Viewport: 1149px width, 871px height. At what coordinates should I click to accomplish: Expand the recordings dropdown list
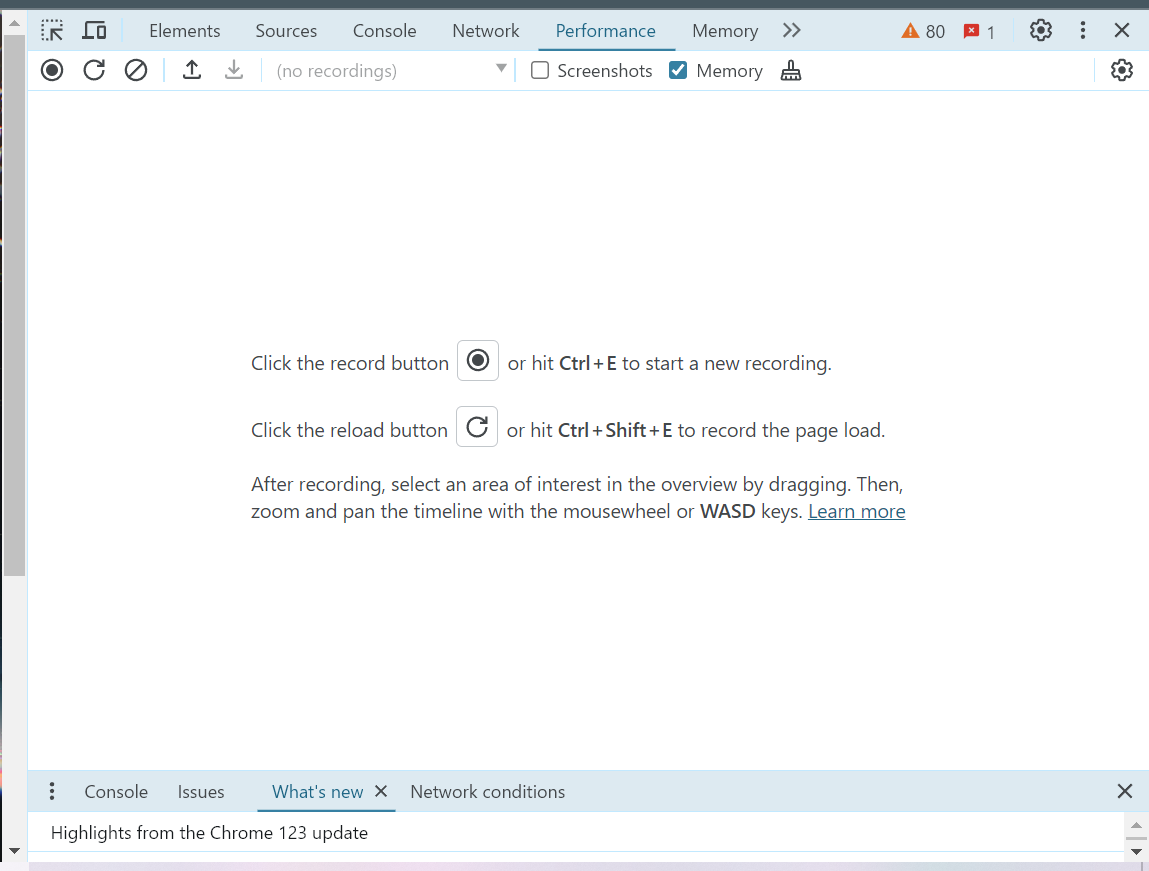click(501, 70)
